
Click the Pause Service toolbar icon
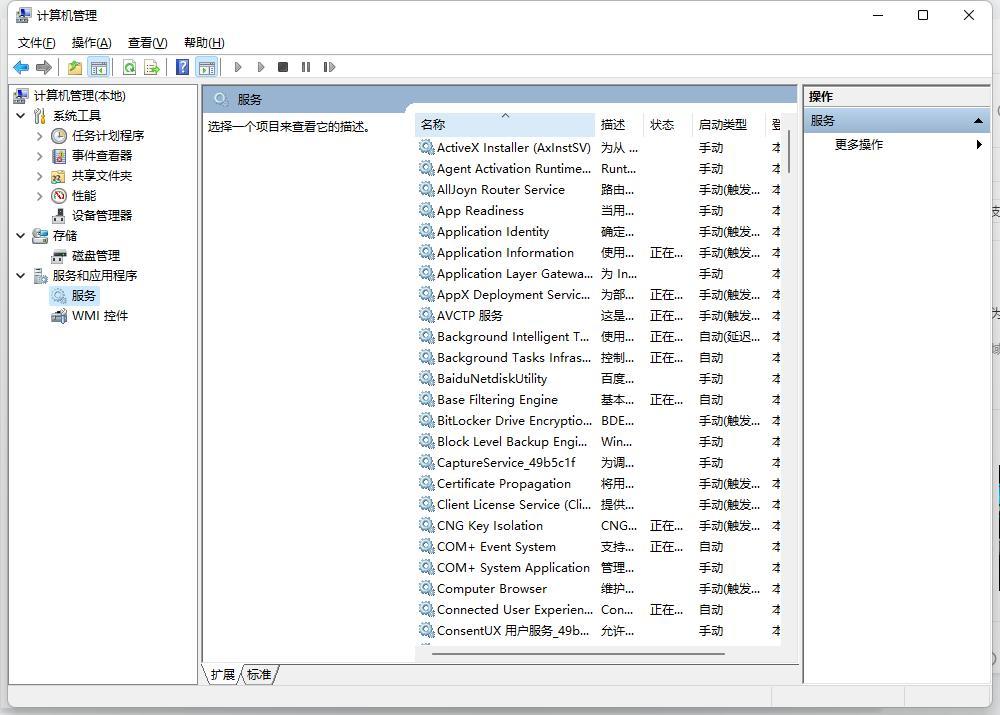pos(306,67)
